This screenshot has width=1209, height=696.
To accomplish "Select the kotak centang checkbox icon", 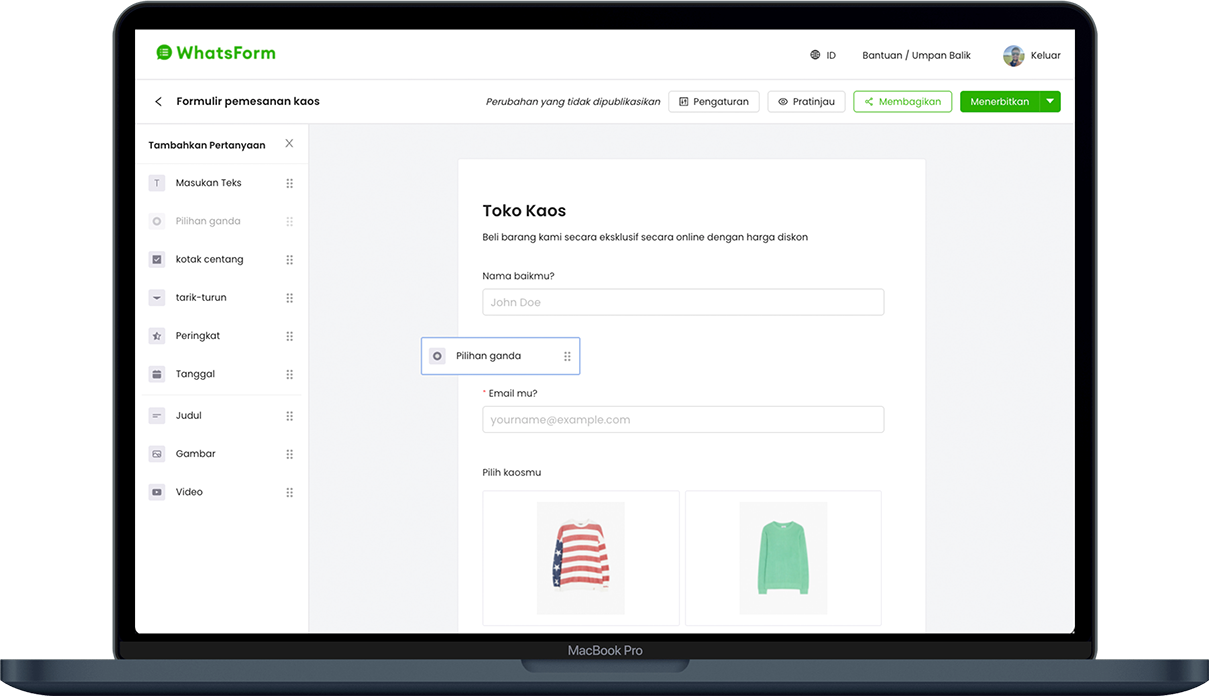I will point(157,260).
